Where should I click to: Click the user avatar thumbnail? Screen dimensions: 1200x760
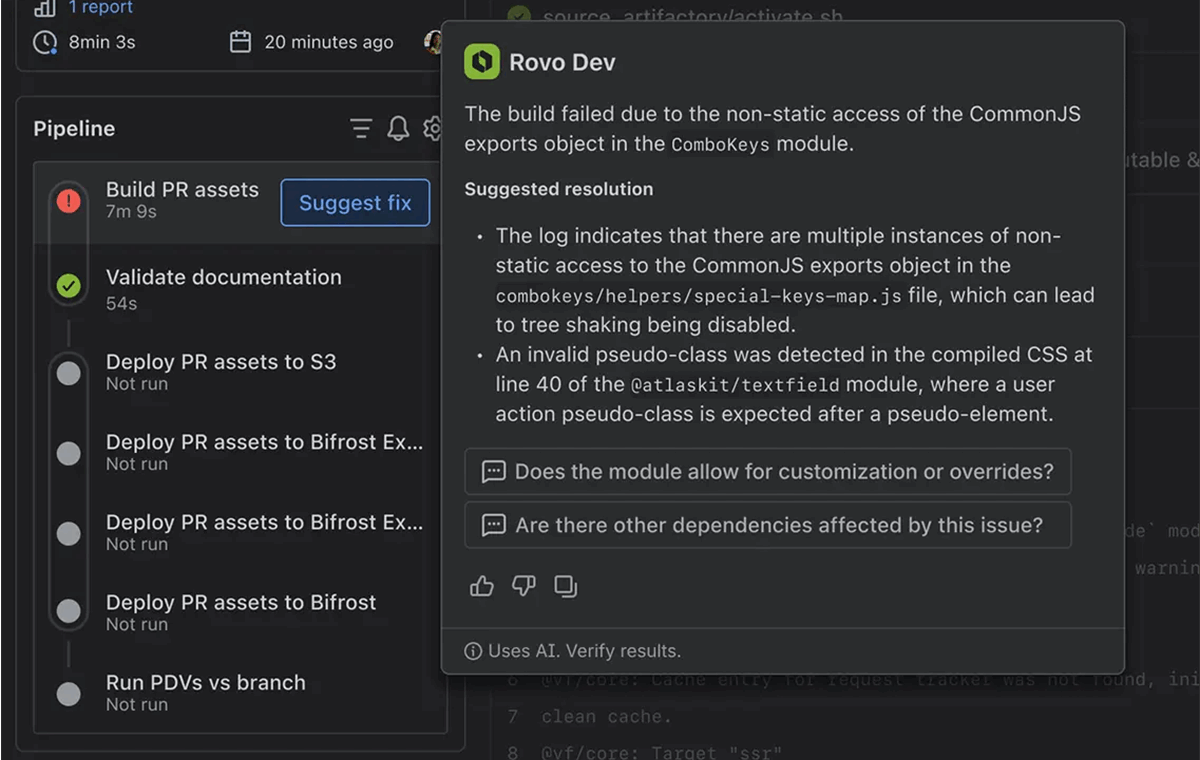[433, 42]
